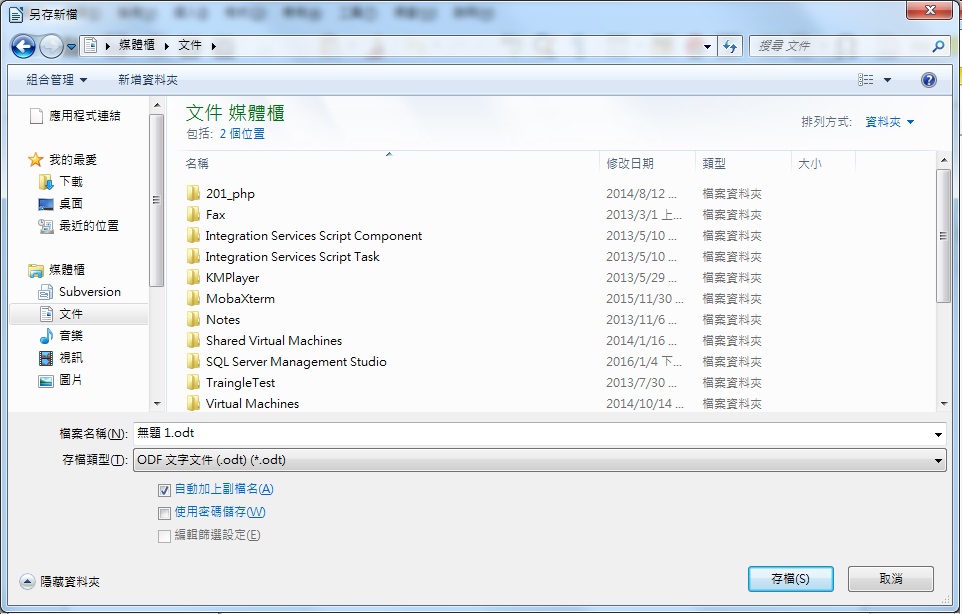Click the disabled 編輯篩選設定 checkbox
The image size is (962, 614).
[164, 536]
